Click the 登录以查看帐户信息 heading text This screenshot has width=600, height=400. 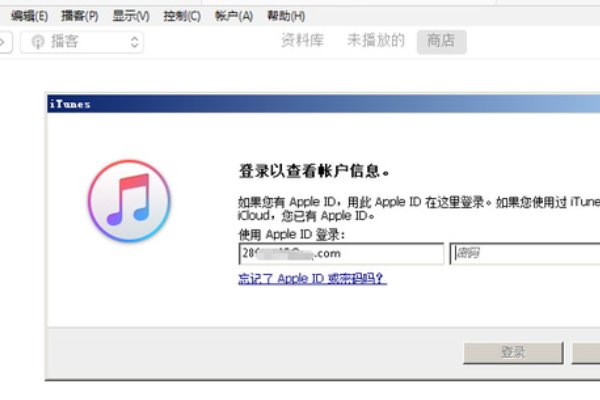coord(314,171)
